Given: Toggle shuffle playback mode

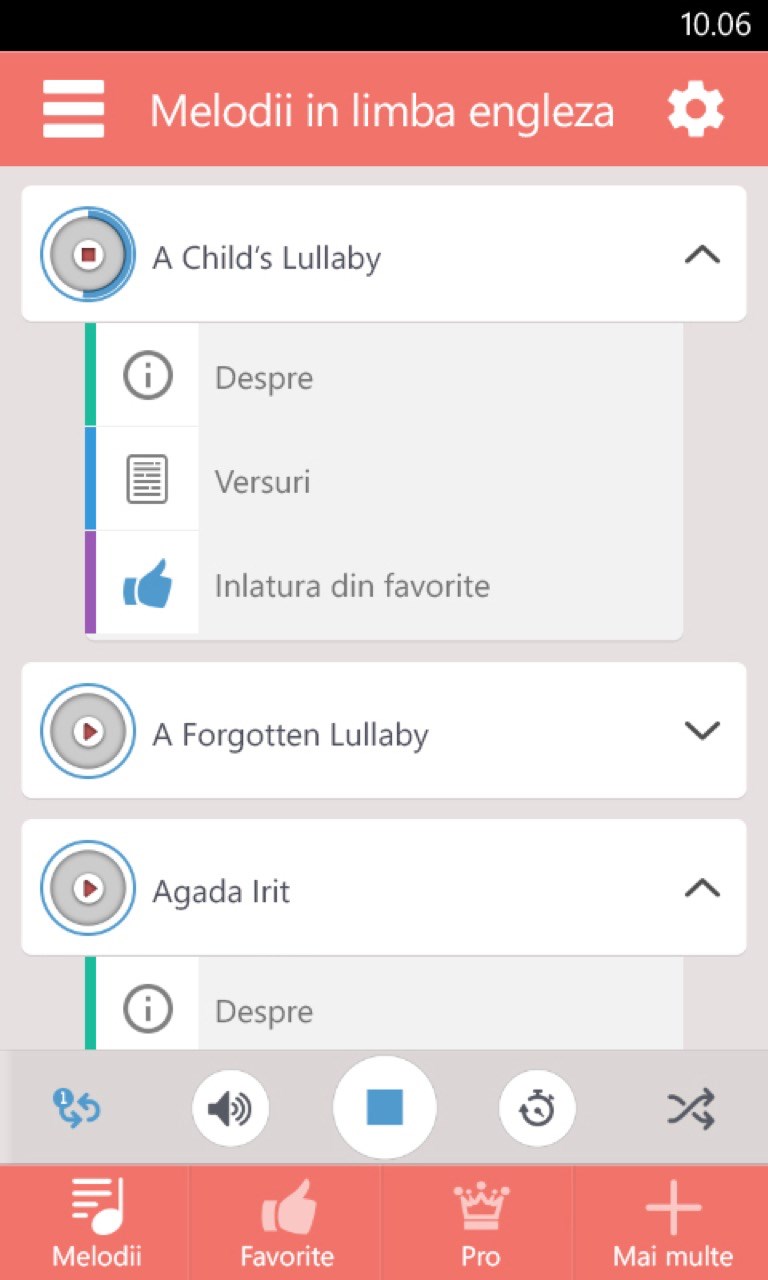Looking at the screenshot, I should pos(691,1108).
